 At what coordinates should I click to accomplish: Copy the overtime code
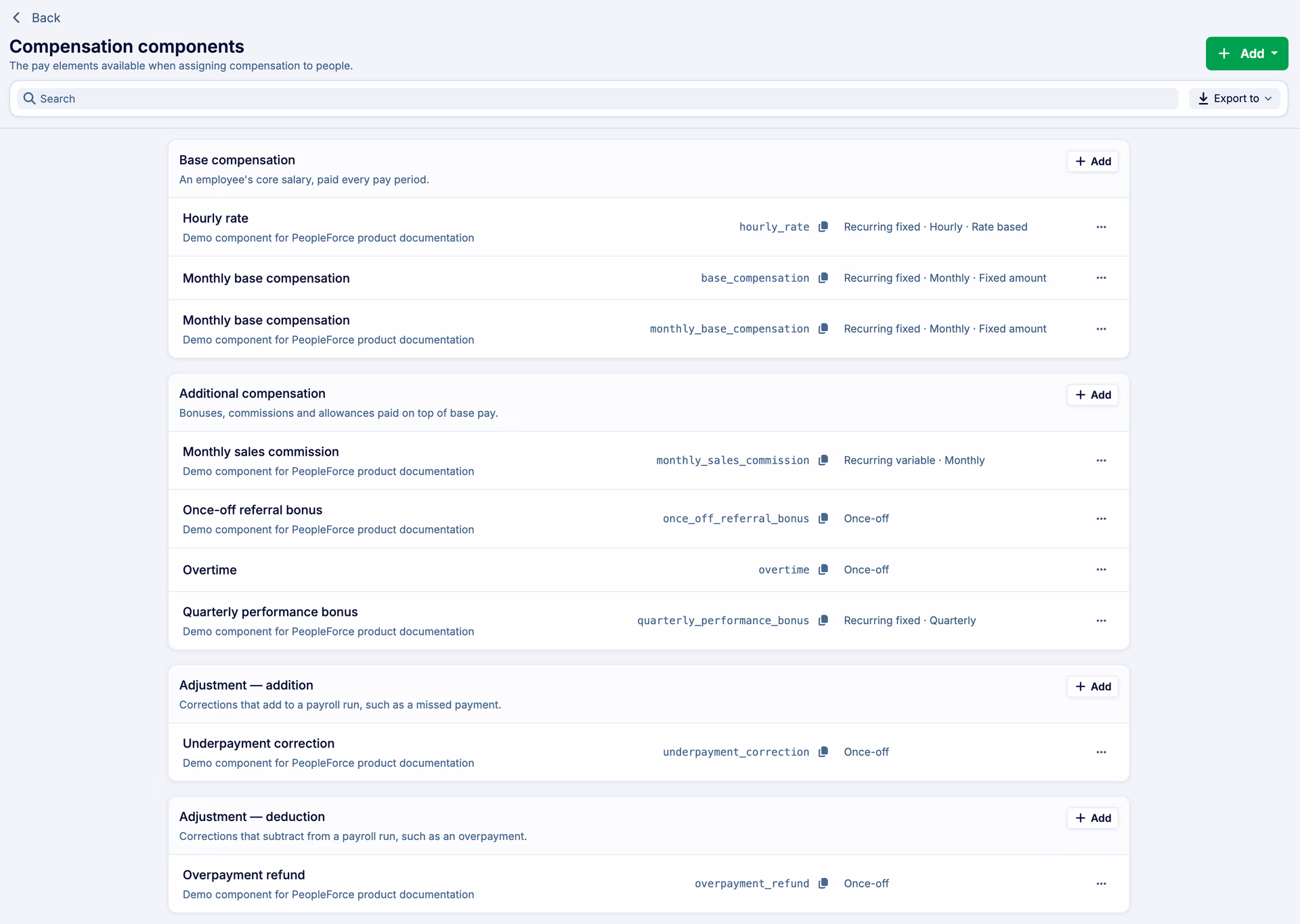[x=823, y=570]
